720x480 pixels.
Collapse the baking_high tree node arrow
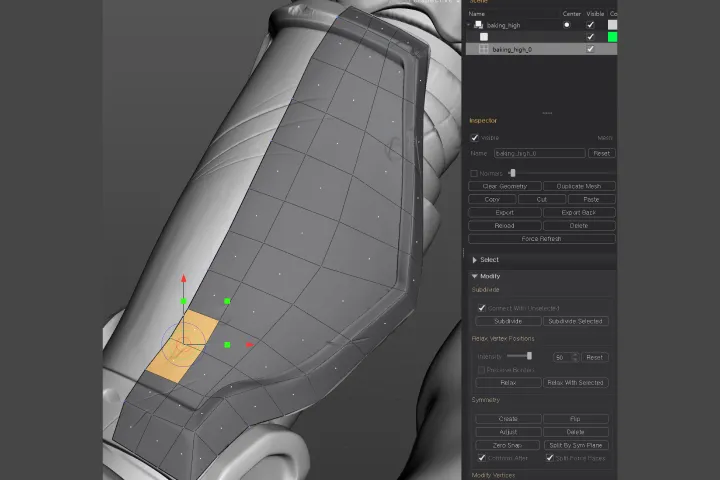tap(469, 25)
